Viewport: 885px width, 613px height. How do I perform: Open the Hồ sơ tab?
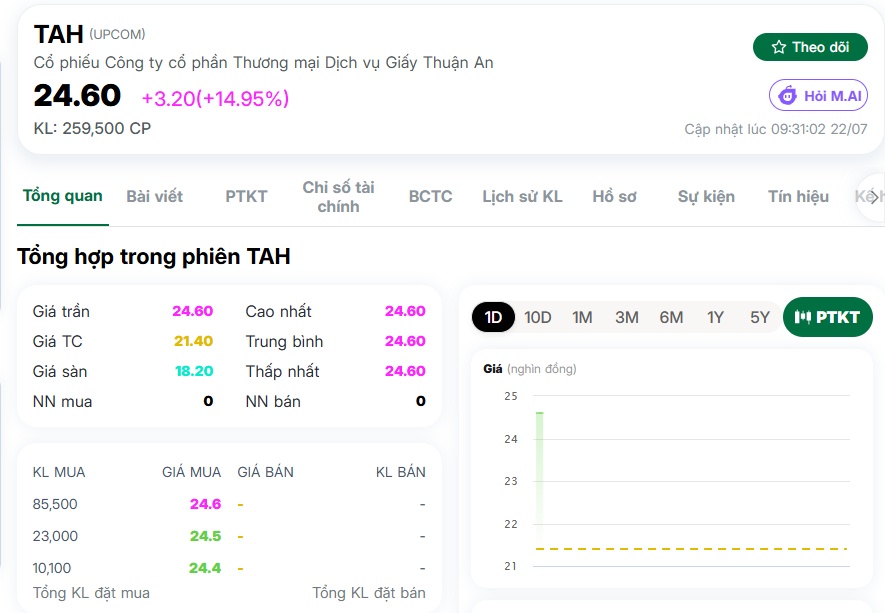(614, 196)
